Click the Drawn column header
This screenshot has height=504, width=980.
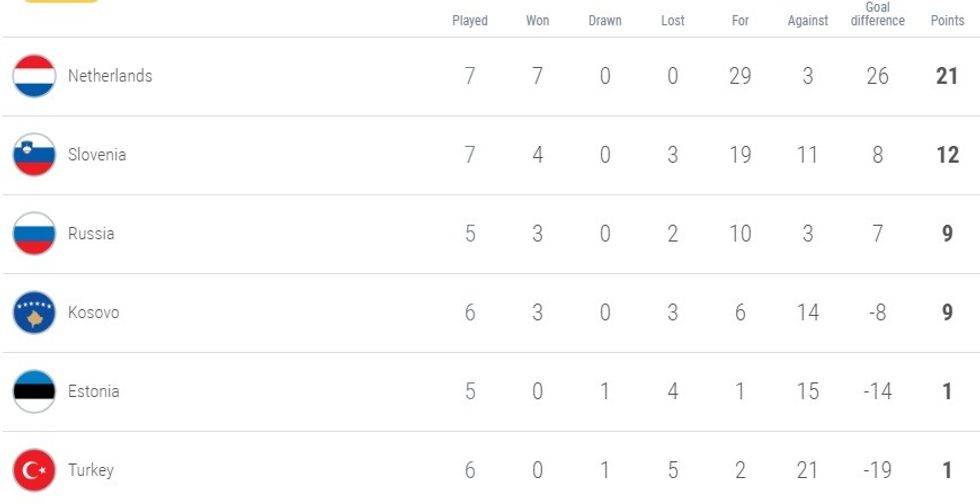pyautogui.click(x=605, y=21)
